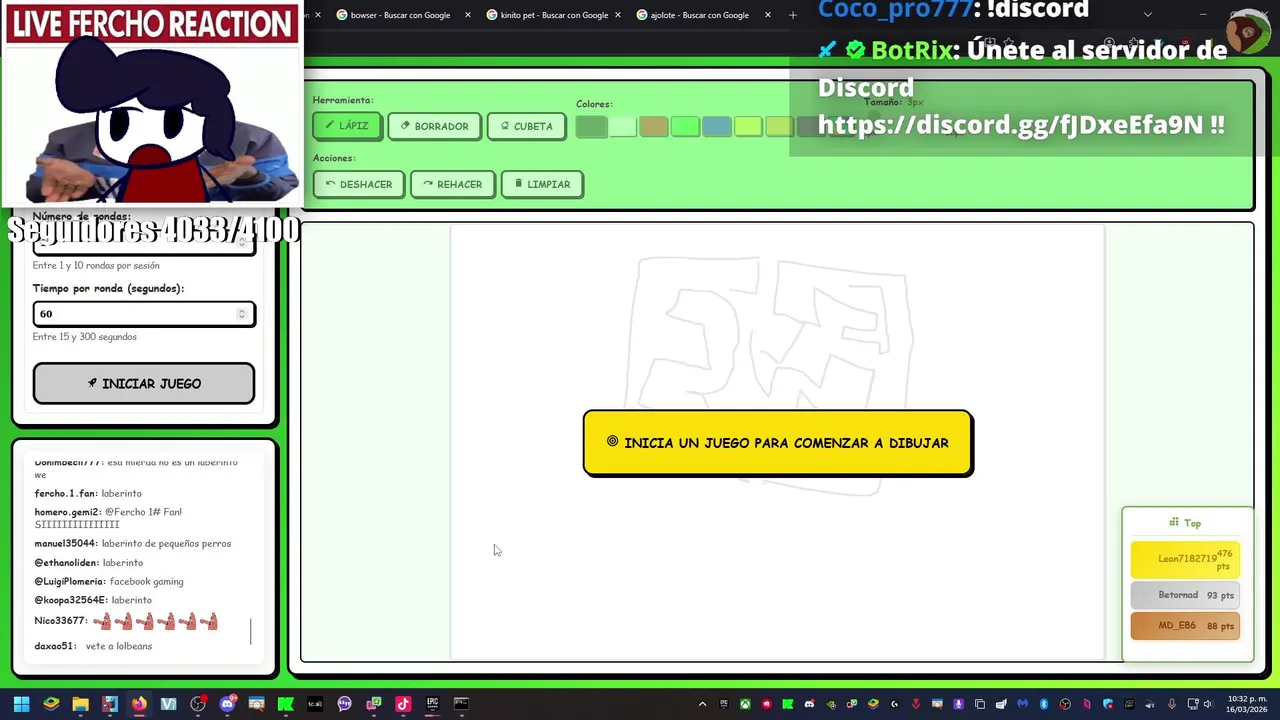Screen dimensions: 1280x720
Task: Open the Xbox icon in system tray
Action: (745, 704)
